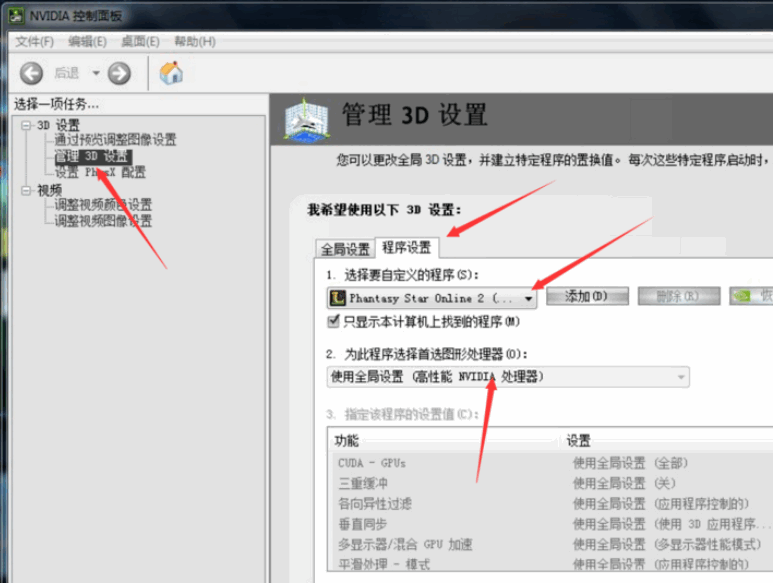
Task: Switch to the 全局设置 tab
Action: (345, 249)
